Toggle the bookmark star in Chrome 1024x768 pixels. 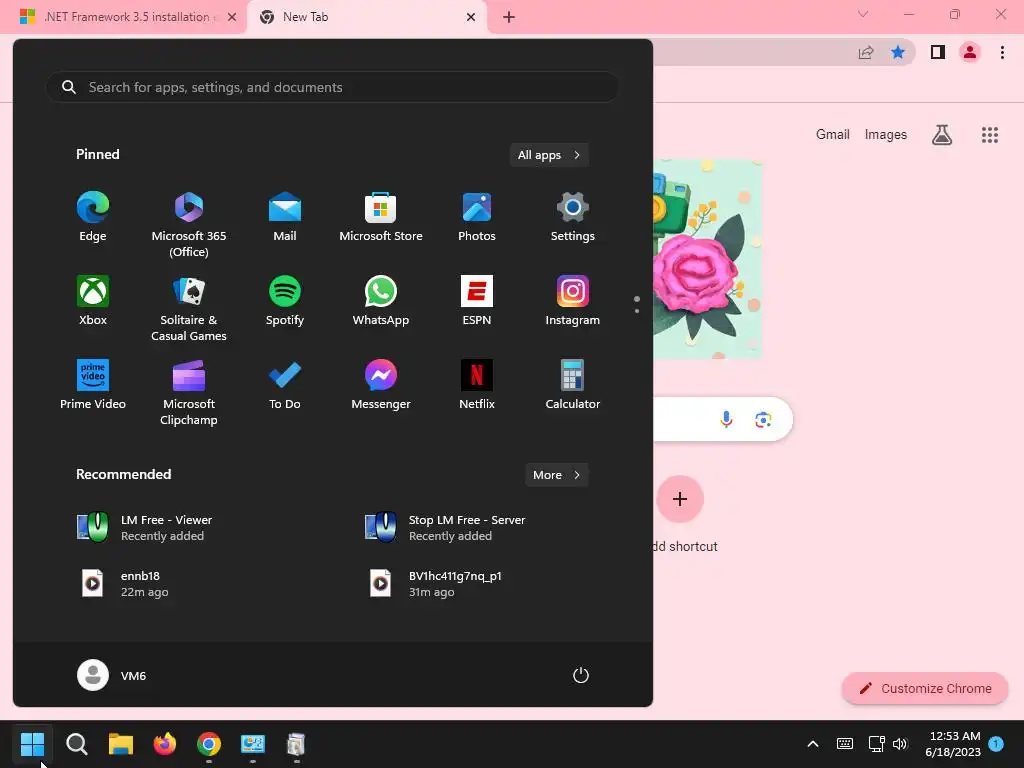pos(898,52)
